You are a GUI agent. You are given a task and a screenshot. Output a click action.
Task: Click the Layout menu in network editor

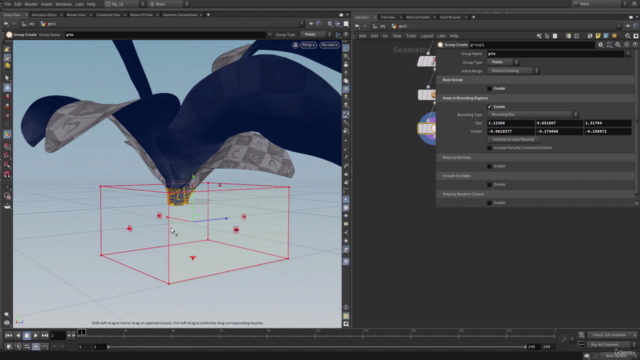coord(427,36)
